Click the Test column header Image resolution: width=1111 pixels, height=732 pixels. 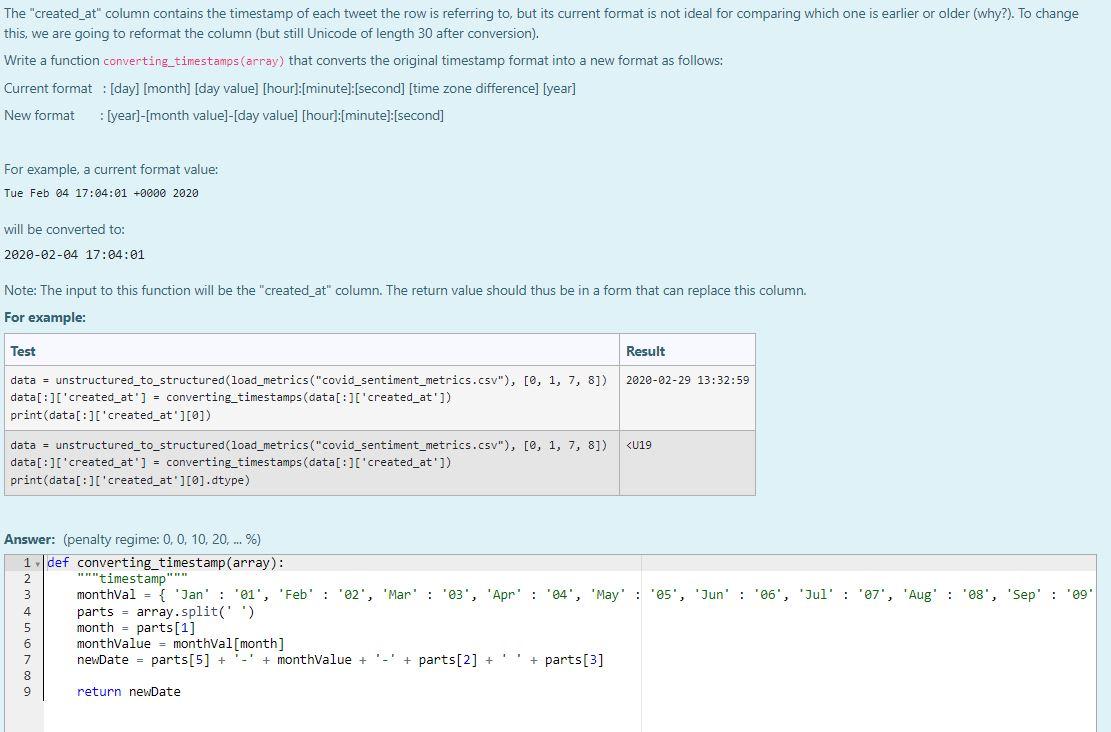[23, 351]
